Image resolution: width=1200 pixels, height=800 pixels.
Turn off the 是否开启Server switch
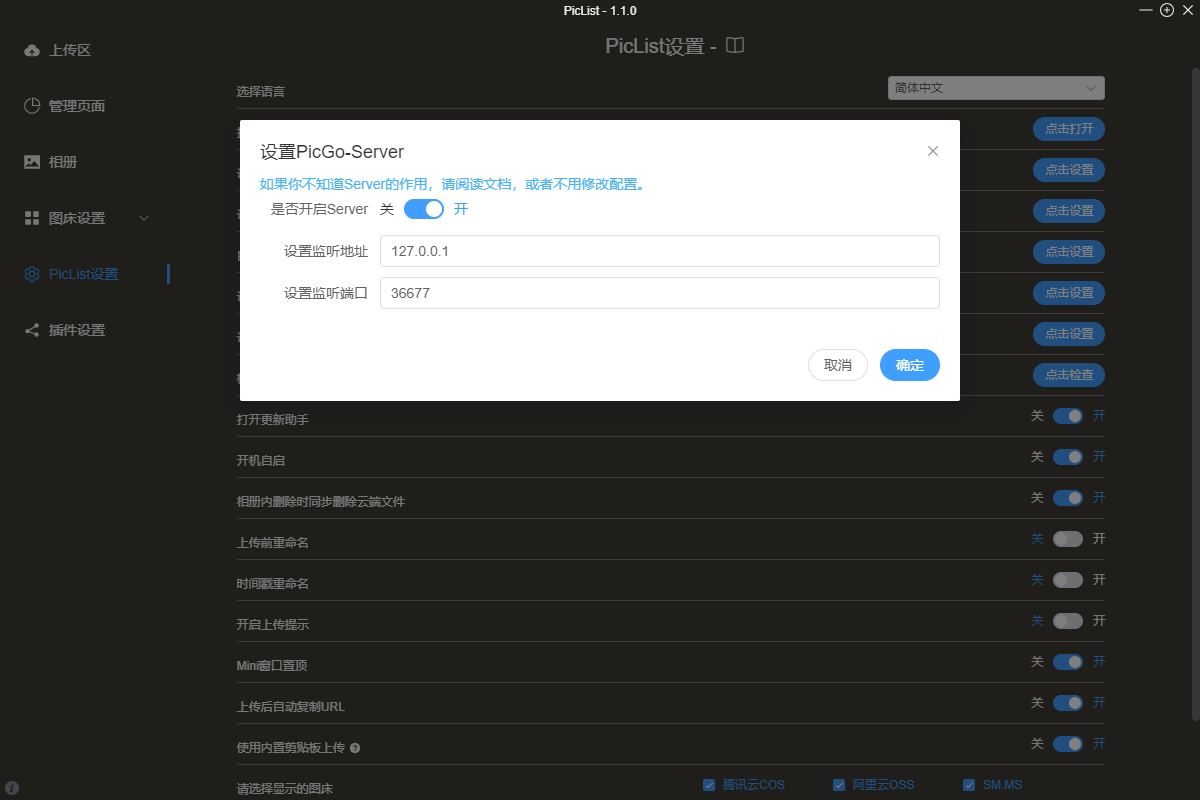coord(424,209)
